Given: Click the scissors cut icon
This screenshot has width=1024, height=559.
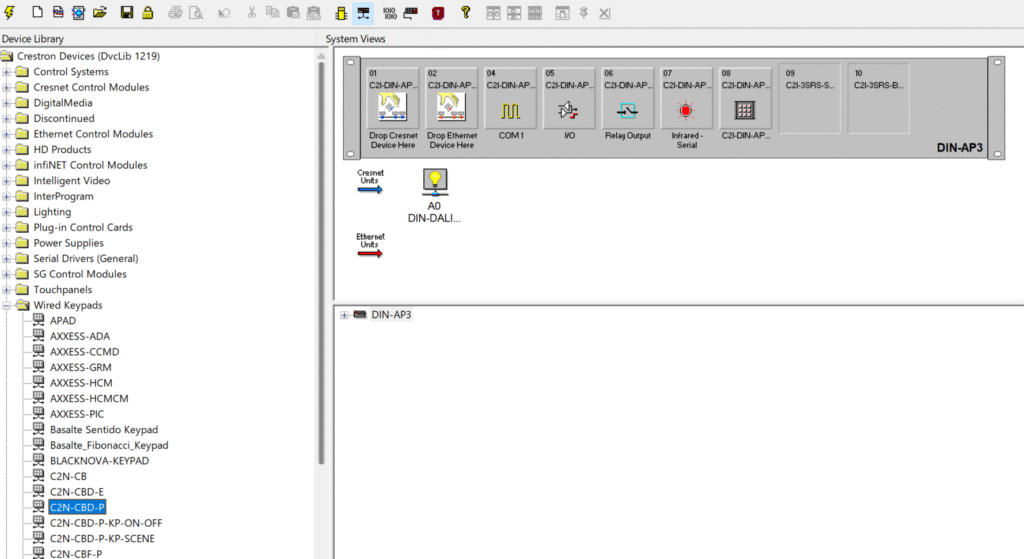Looking at the screenshot, I should point(251,12).
